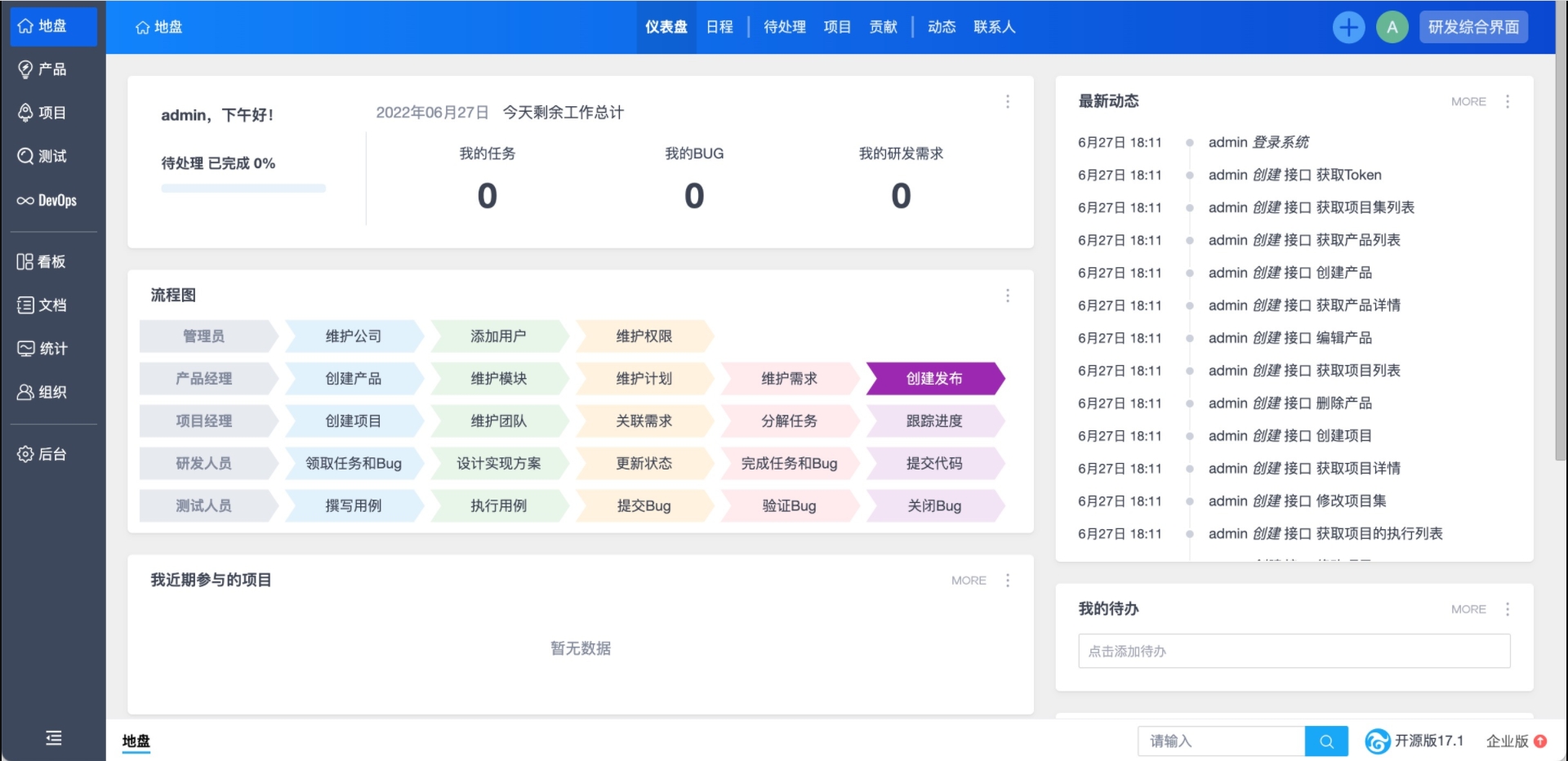
Task: Open the 最新动态 block's three-dot menu
Action: [1508, 101]
